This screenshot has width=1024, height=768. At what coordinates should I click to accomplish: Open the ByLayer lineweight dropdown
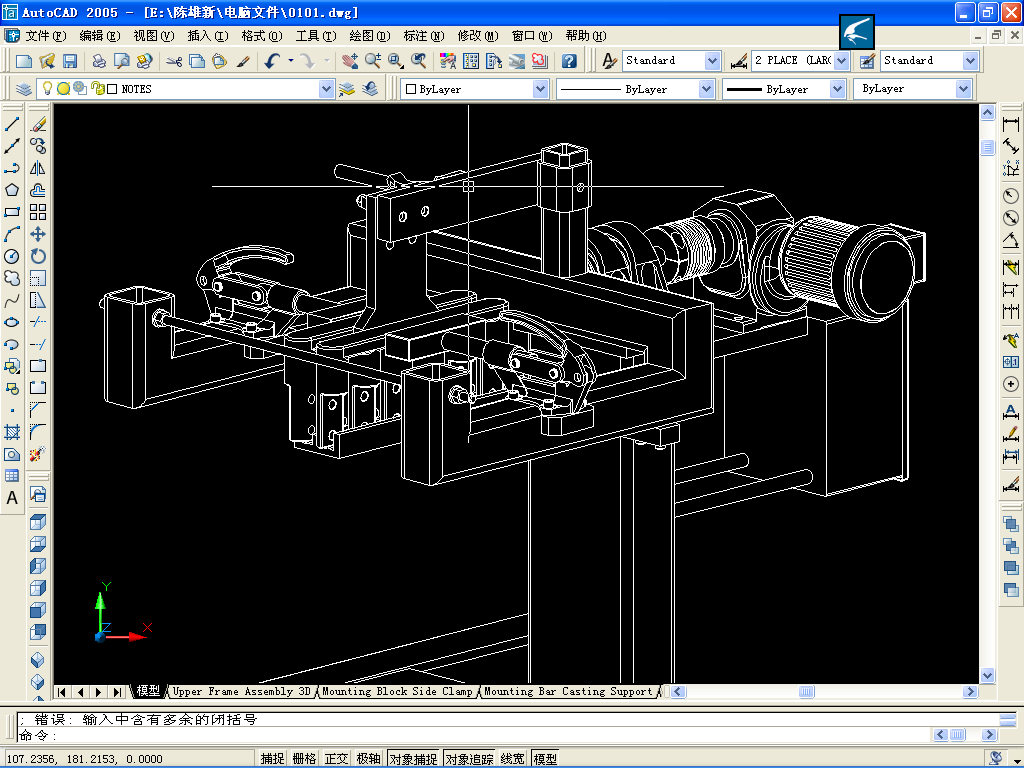[838, 89]
